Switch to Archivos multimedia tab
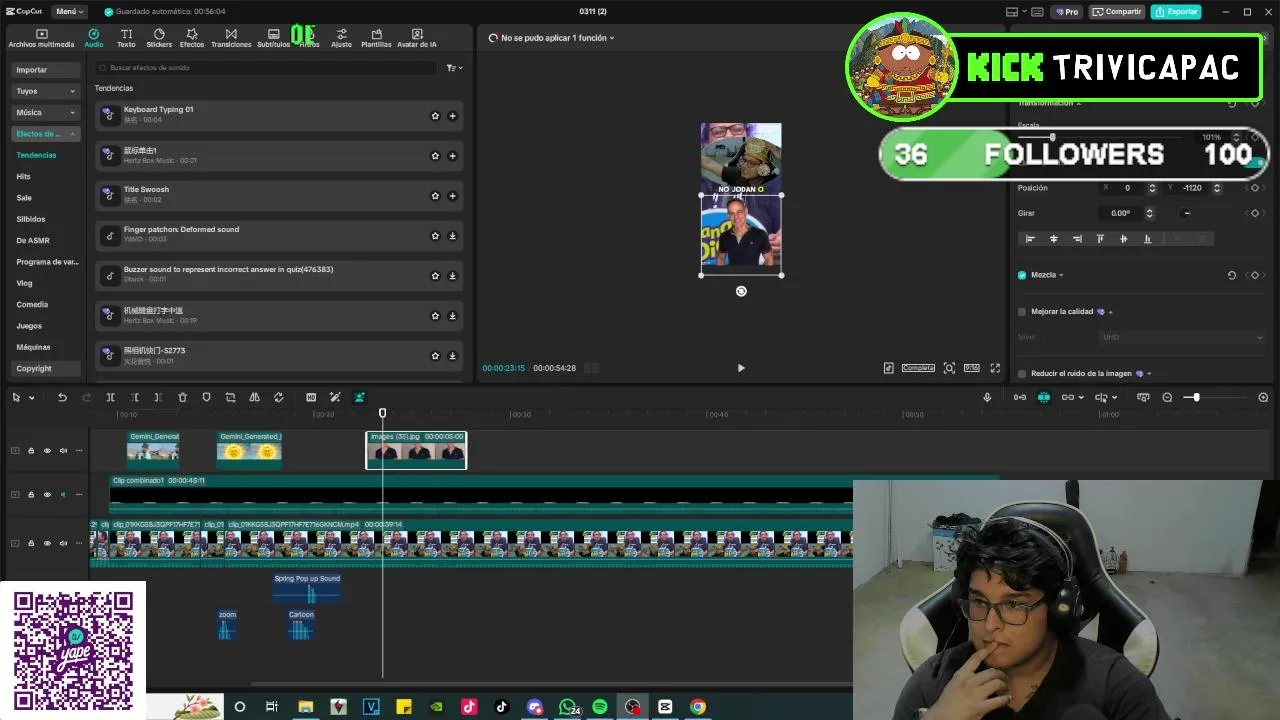 click(41, 38)
